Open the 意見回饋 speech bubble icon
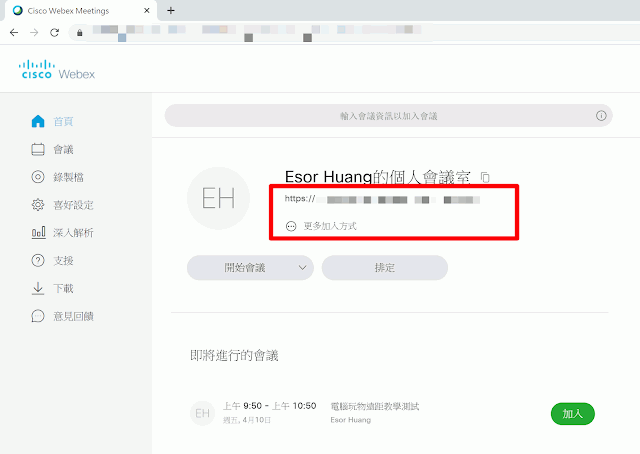Screen dimensions: 640x454 point(38,316)
